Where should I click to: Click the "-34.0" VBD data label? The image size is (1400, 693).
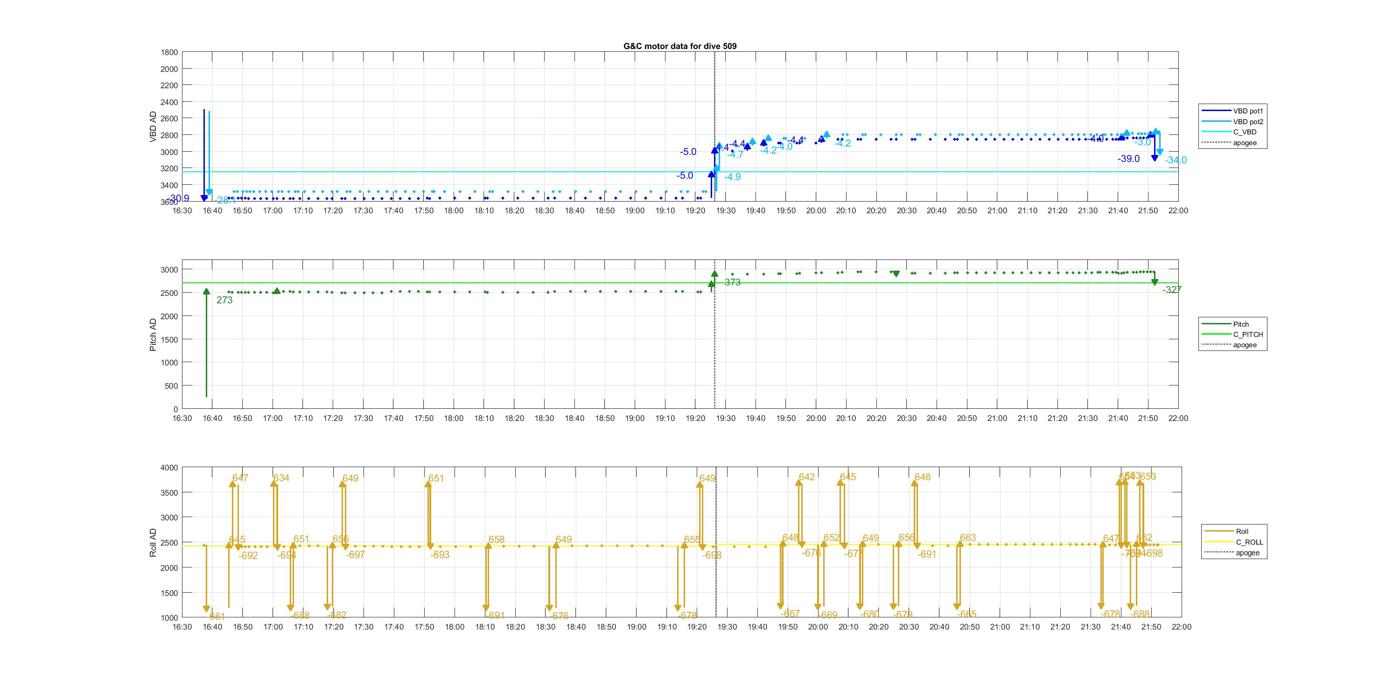1175,161
